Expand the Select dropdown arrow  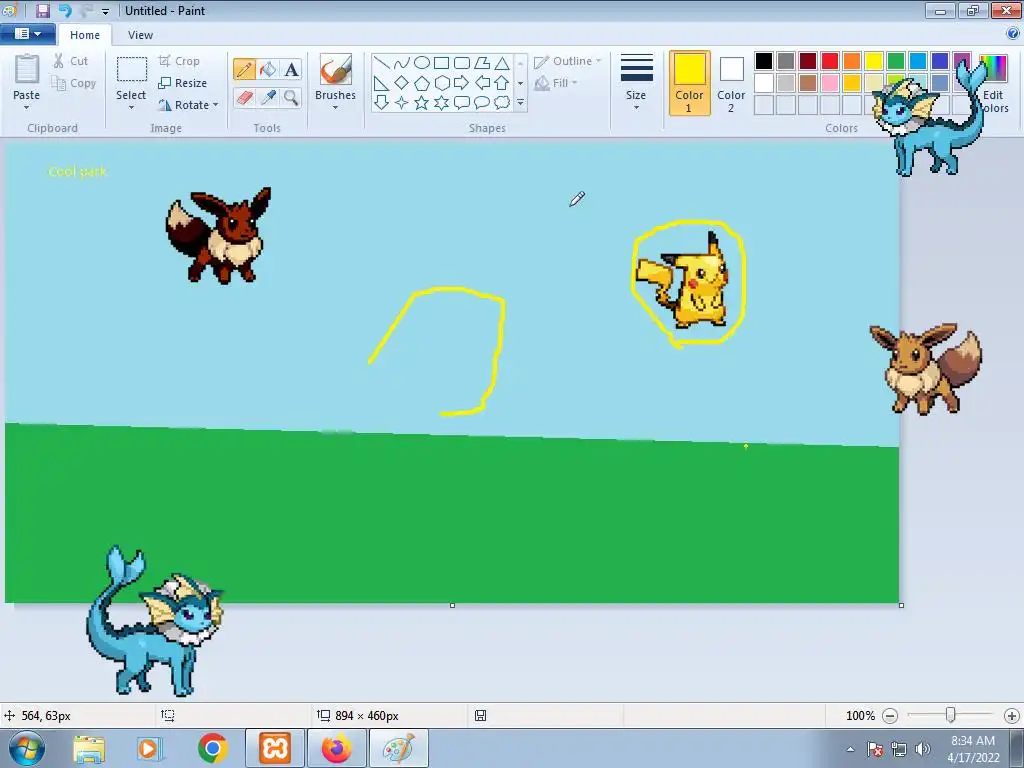point(131,107)
